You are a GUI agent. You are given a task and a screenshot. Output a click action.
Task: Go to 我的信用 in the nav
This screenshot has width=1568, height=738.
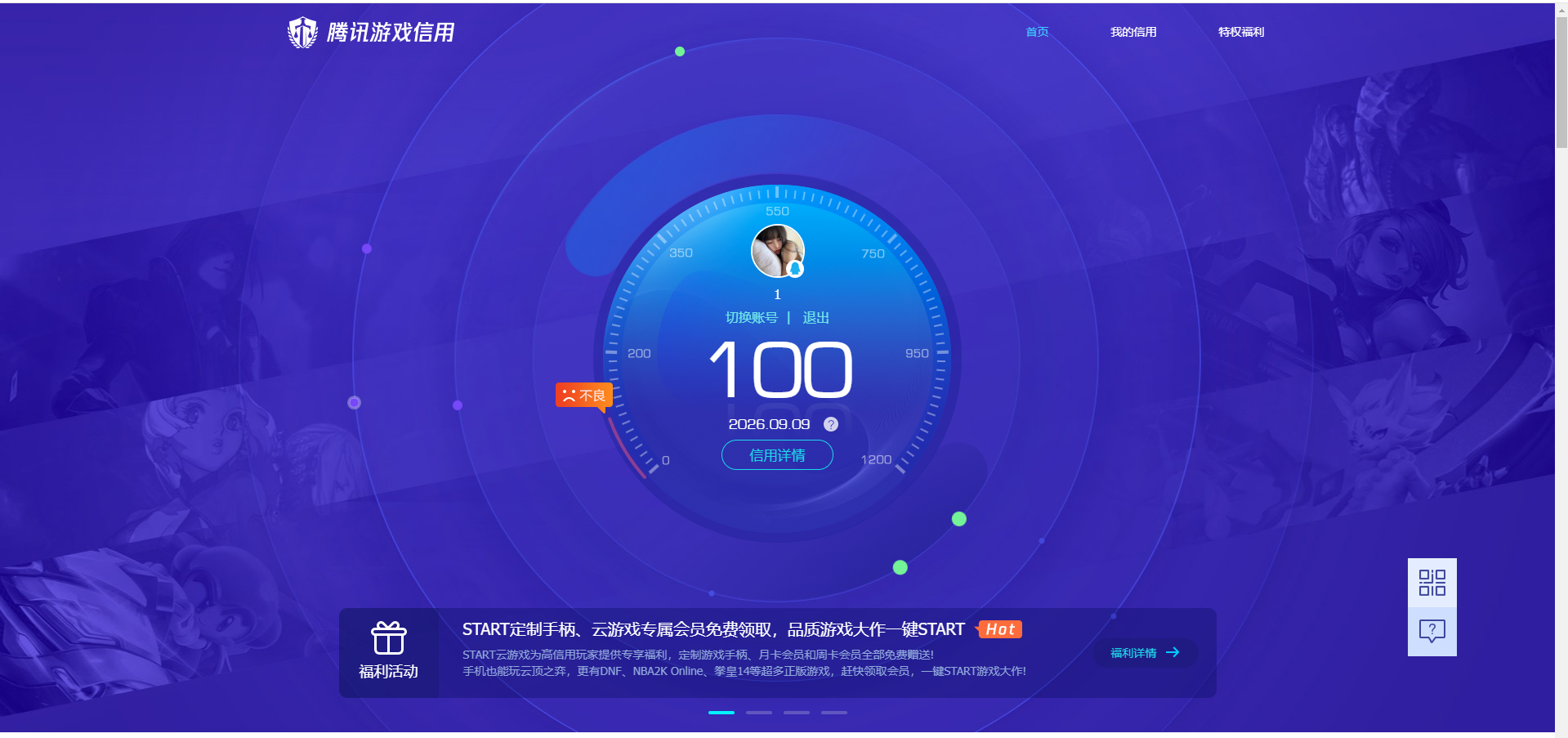point(1133,32)
